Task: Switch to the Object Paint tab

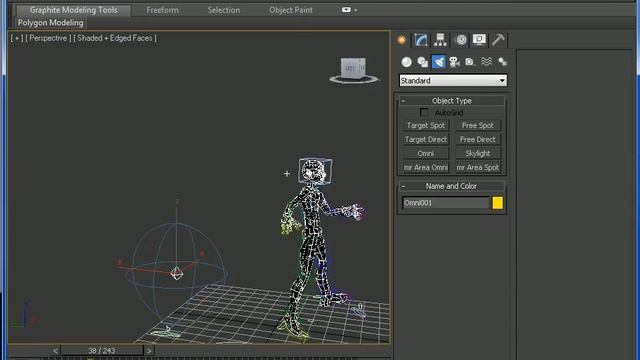Action: click(x=291, y=10)
